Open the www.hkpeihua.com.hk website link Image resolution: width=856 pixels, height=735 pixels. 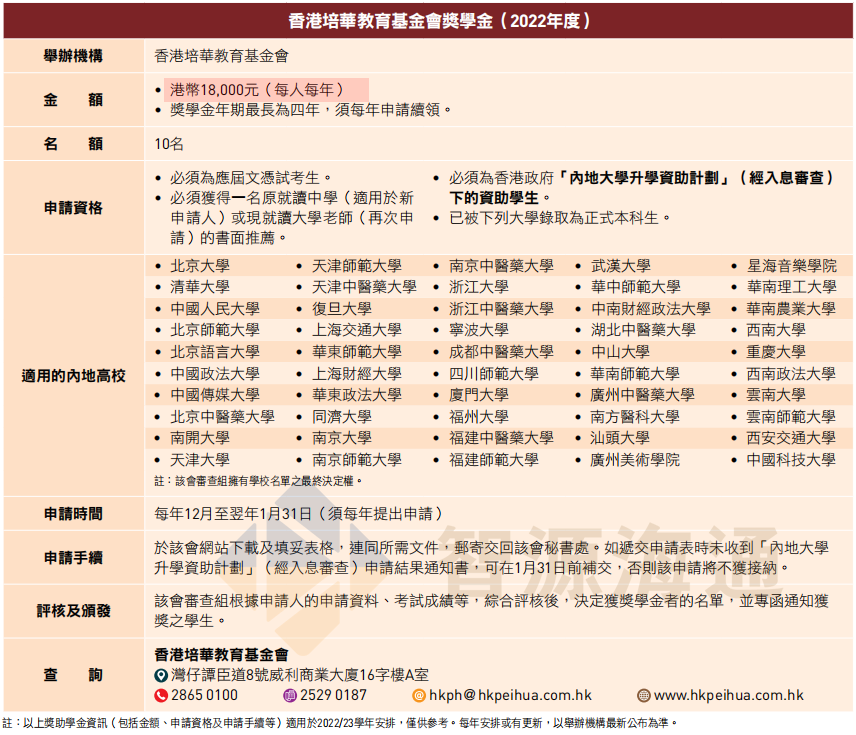pos(729,695)
